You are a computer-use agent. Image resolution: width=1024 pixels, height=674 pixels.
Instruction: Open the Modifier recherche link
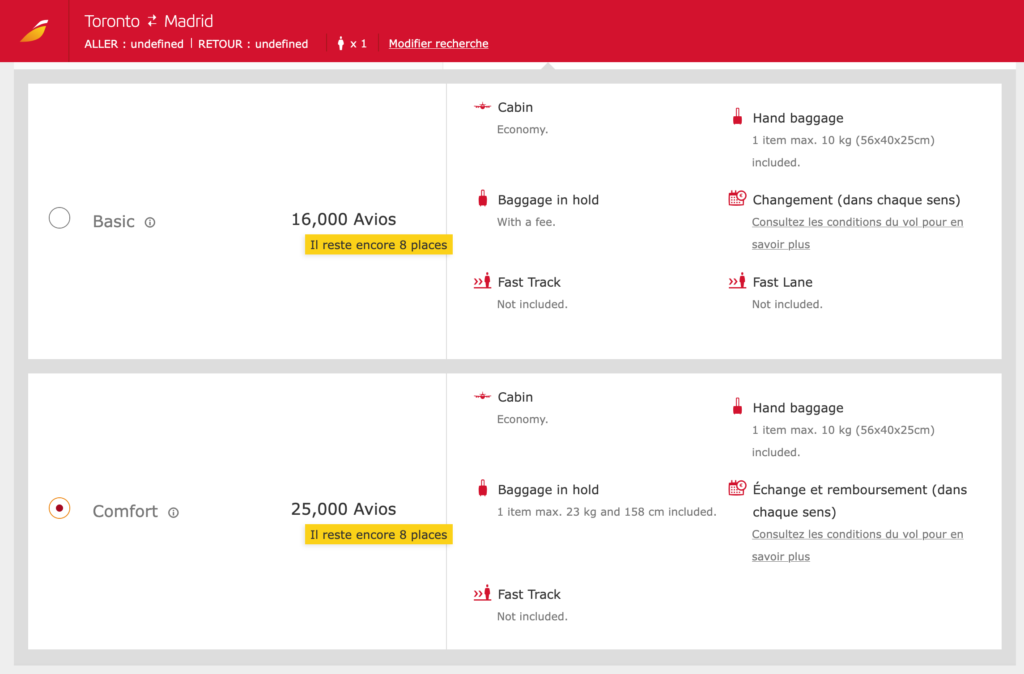click(438, 44)
